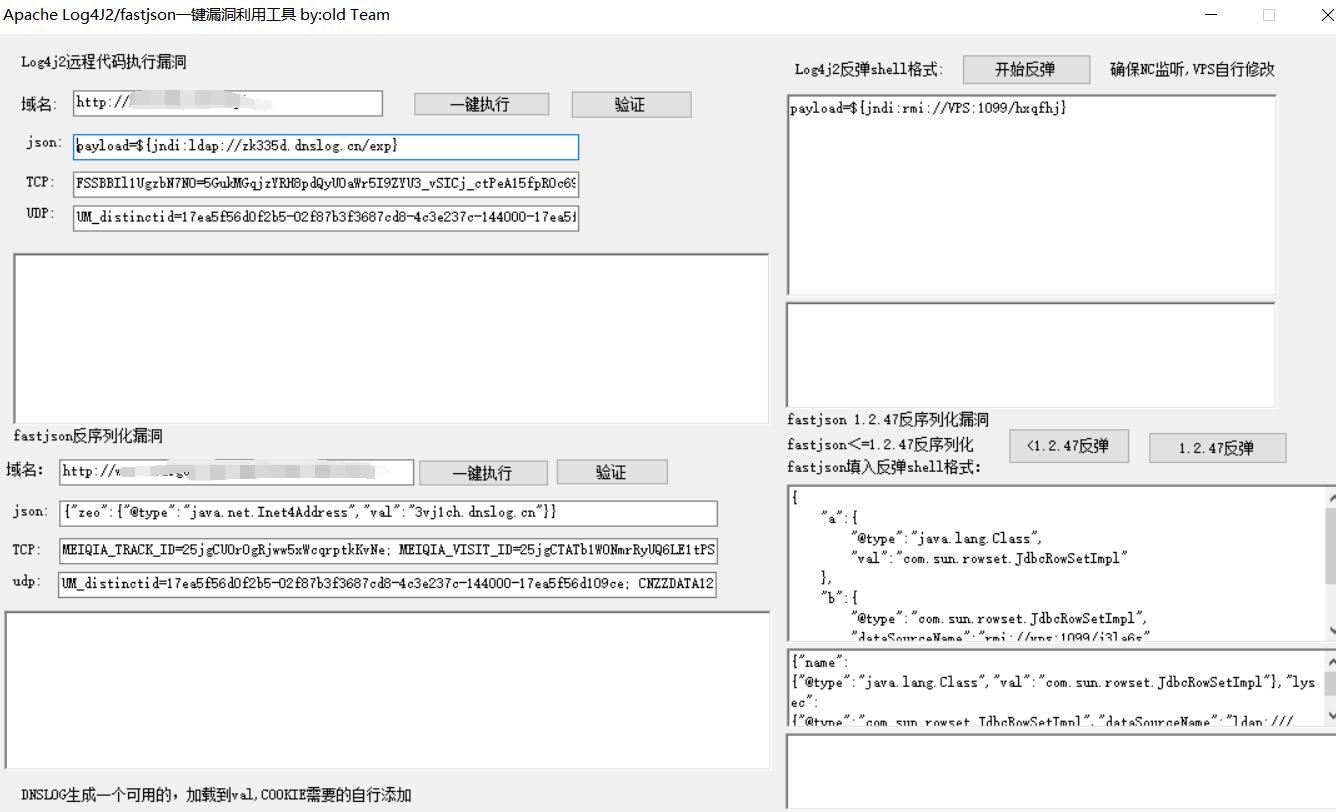
Task: Click scrollbar thumb of compact JSON area
Action: pos(1330,683)
